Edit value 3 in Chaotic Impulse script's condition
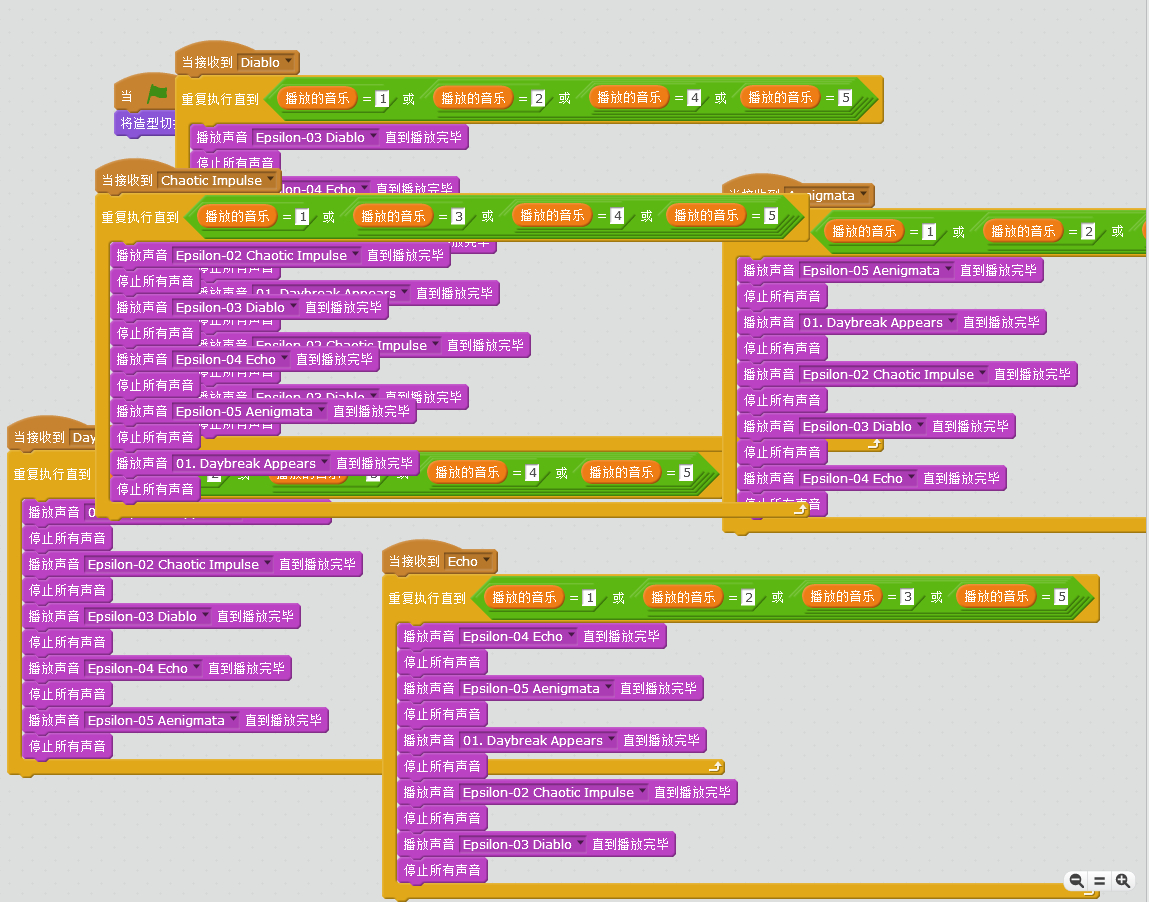This screenshot has width=1149, height=902. click(458, 216)
